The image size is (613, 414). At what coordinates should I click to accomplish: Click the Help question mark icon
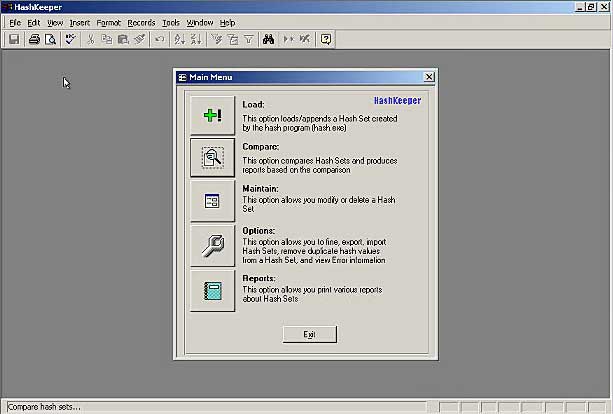pos(326,39)
